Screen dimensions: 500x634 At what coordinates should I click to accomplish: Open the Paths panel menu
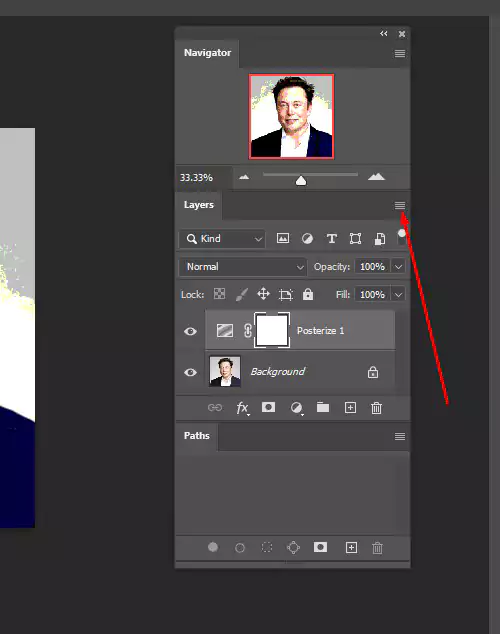[399, 436]
